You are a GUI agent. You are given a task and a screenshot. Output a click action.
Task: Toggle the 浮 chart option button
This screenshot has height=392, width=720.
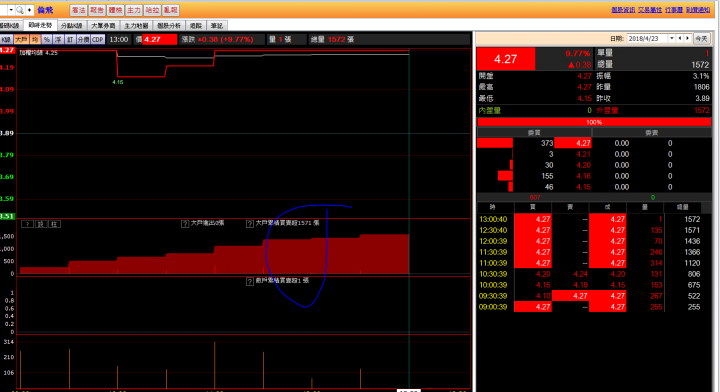point(58,39)
